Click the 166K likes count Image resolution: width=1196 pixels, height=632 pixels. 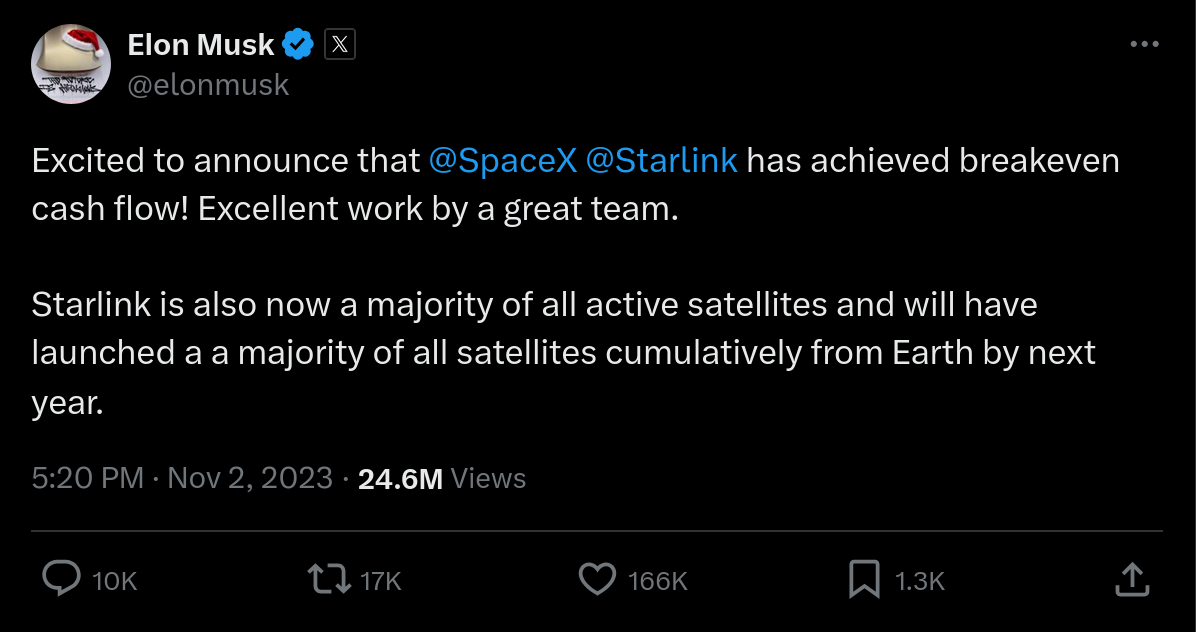click(x=657, y=581)
